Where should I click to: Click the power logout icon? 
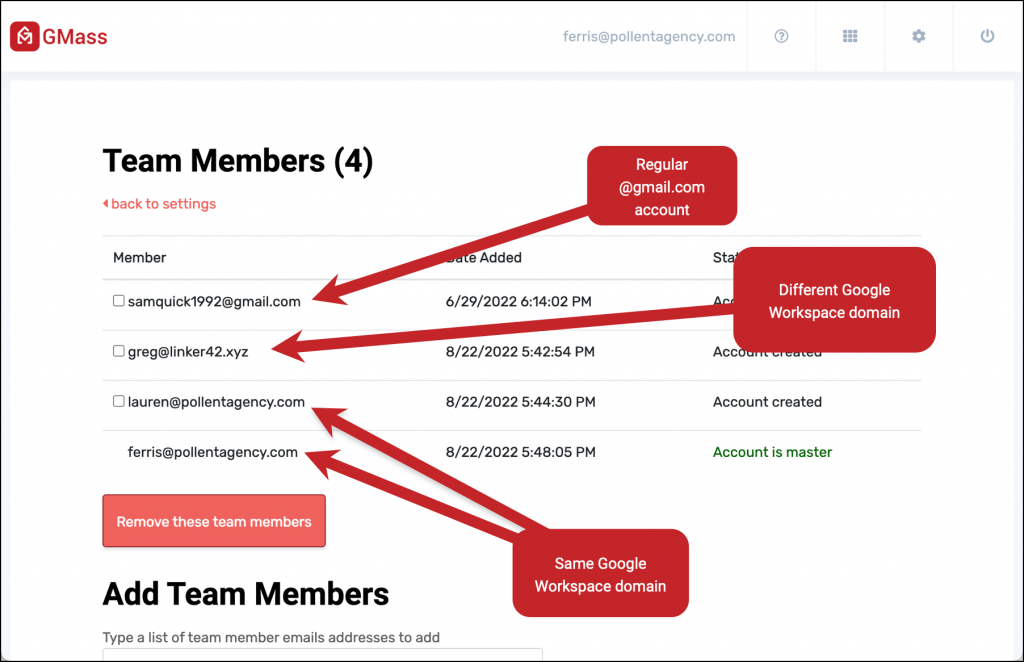(987, 36)
